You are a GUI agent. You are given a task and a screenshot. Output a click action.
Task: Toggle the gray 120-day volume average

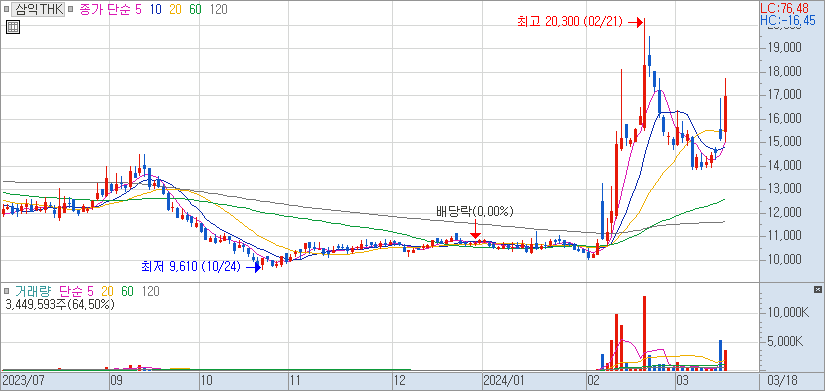[150, 291]
